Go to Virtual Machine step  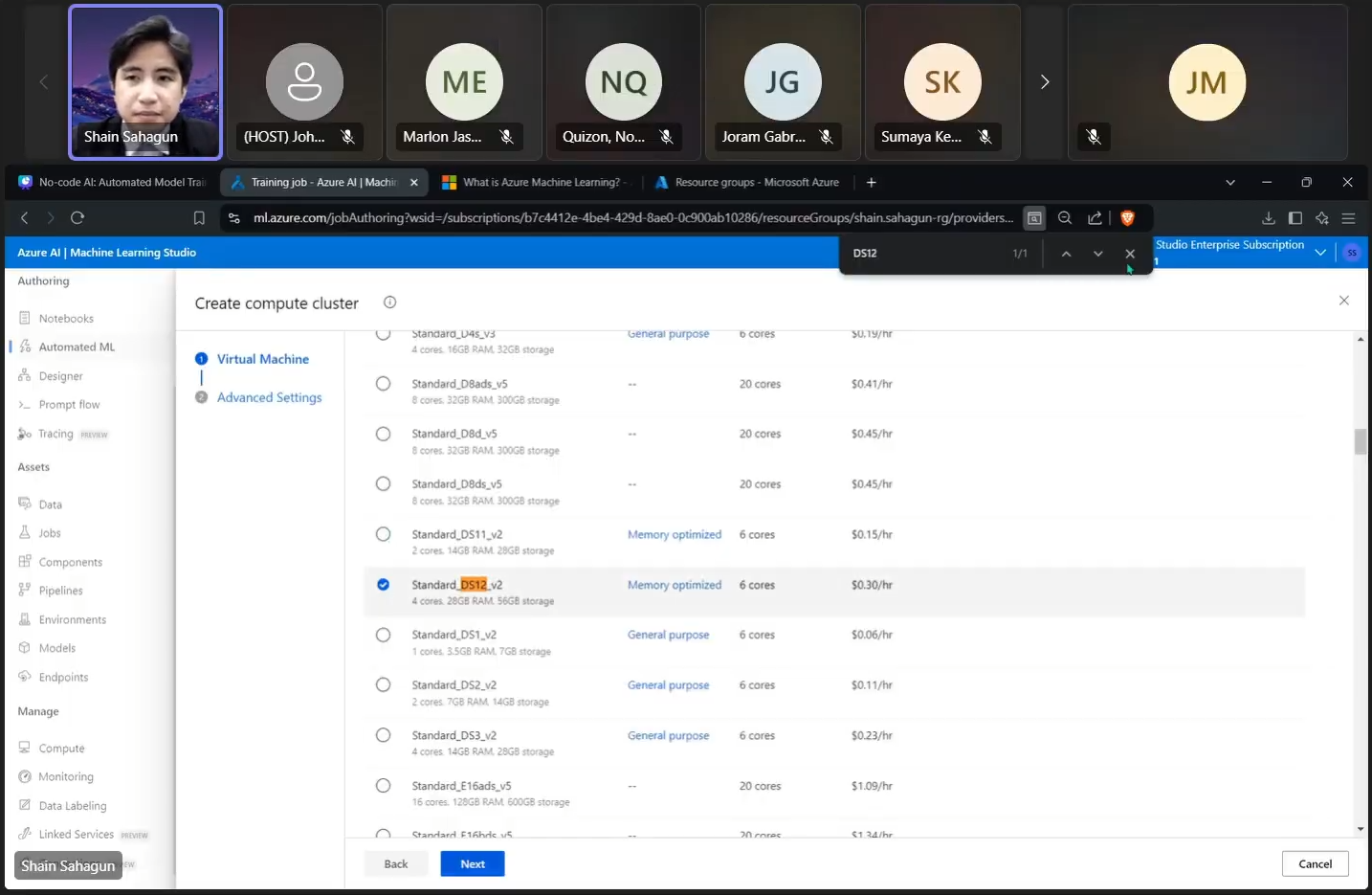(x=262, y=359)
